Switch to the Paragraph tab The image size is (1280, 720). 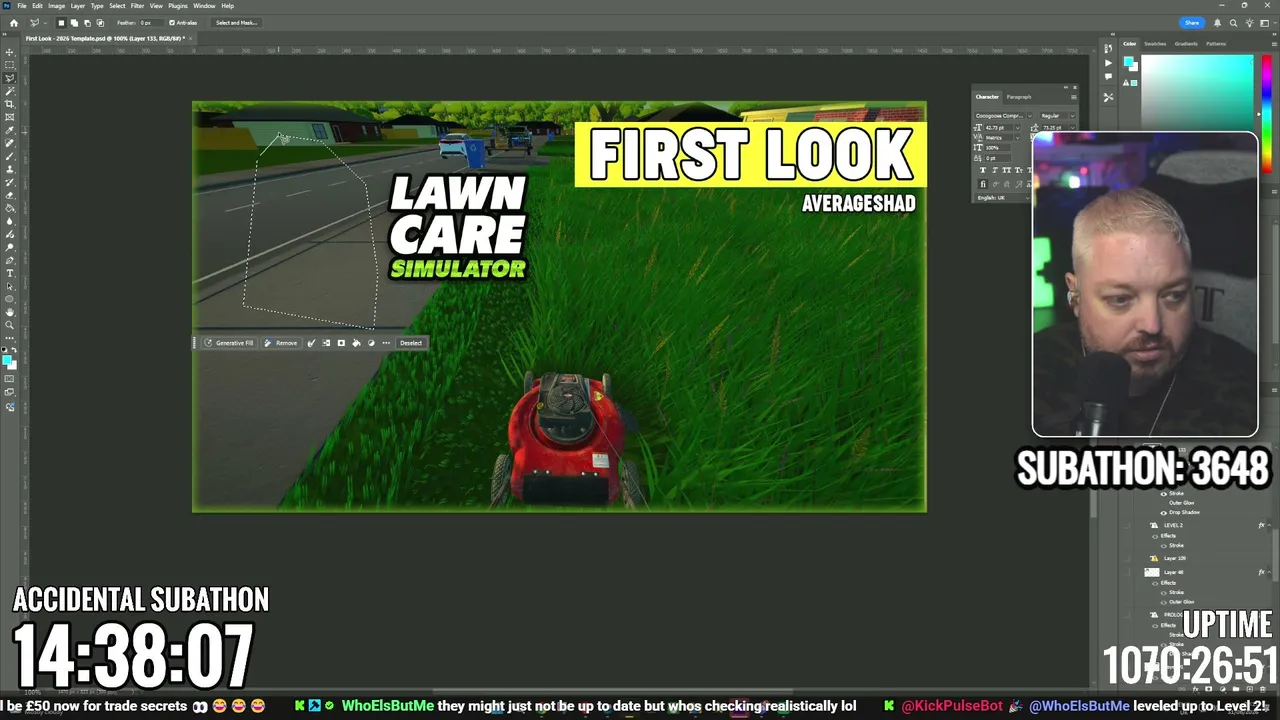[x=1019, y=97]
